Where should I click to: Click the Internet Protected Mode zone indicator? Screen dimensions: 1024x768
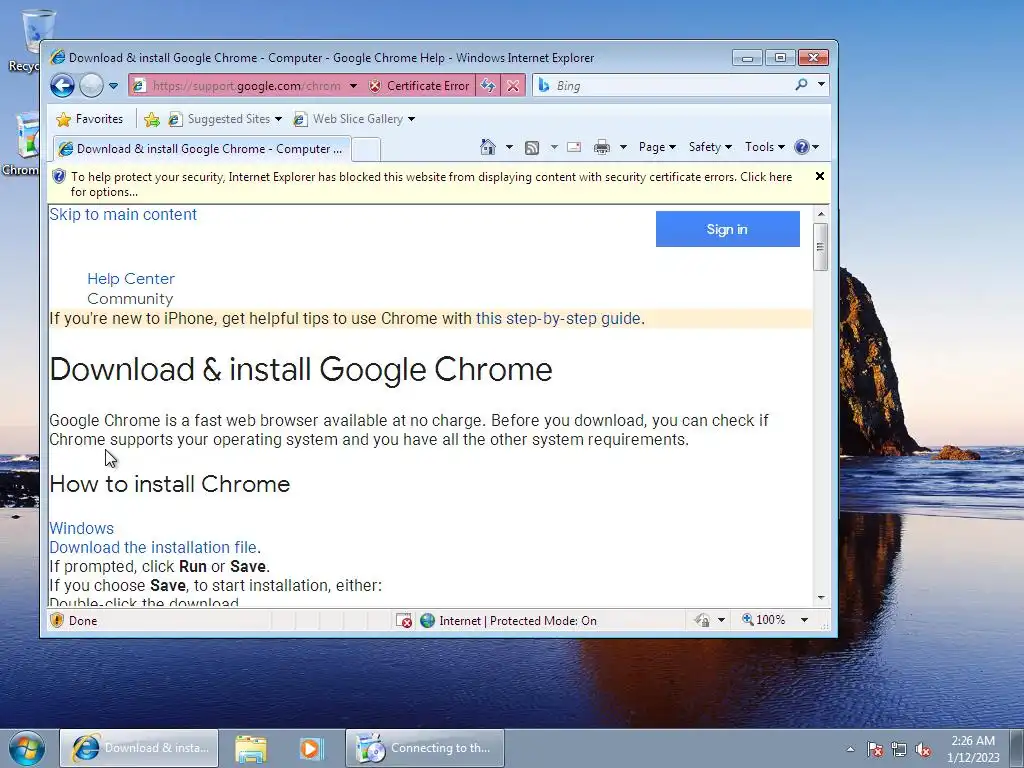pos(509,620)
